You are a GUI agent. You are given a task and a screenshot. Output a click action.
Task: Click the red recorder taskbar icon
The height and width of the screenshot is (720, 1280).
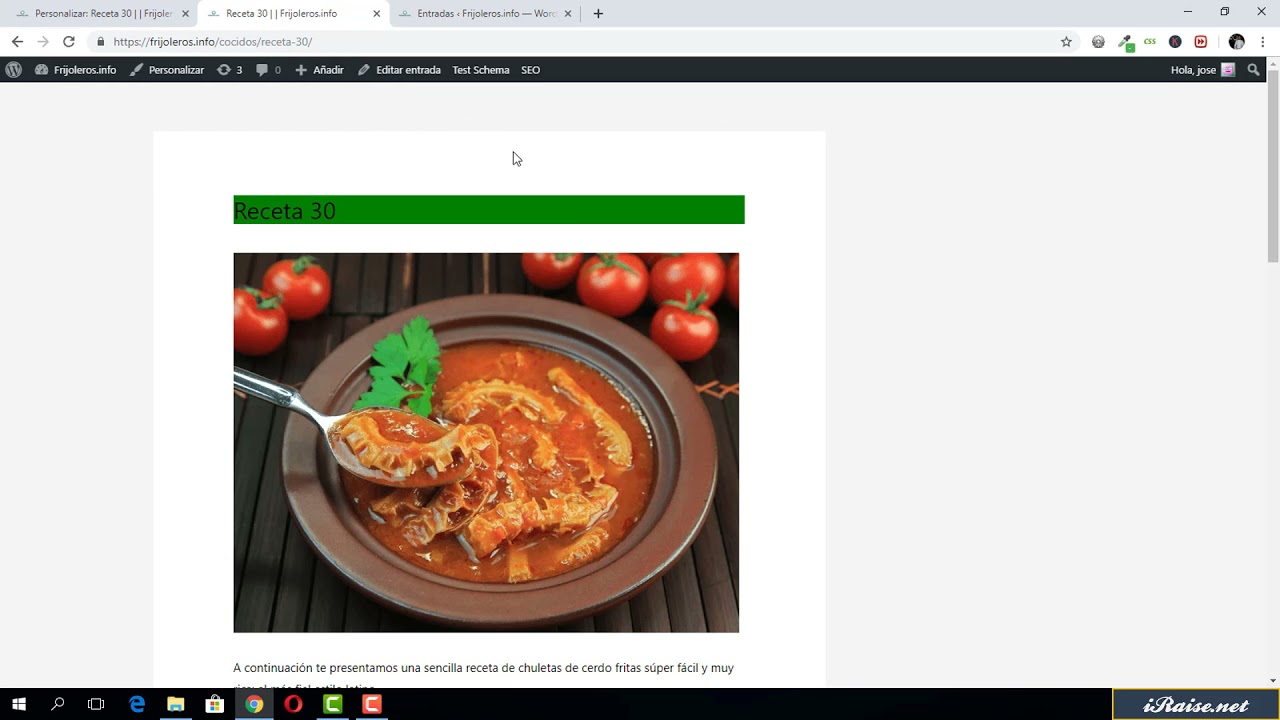(372, 704)
